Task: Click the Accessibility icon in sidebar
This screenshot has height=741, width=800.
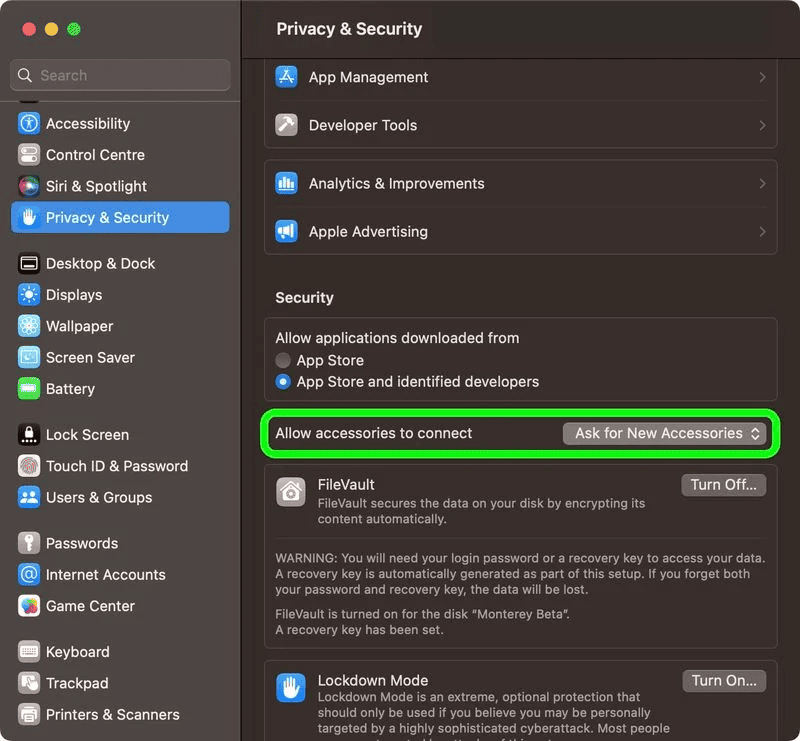Action: (x=29, y=124)
